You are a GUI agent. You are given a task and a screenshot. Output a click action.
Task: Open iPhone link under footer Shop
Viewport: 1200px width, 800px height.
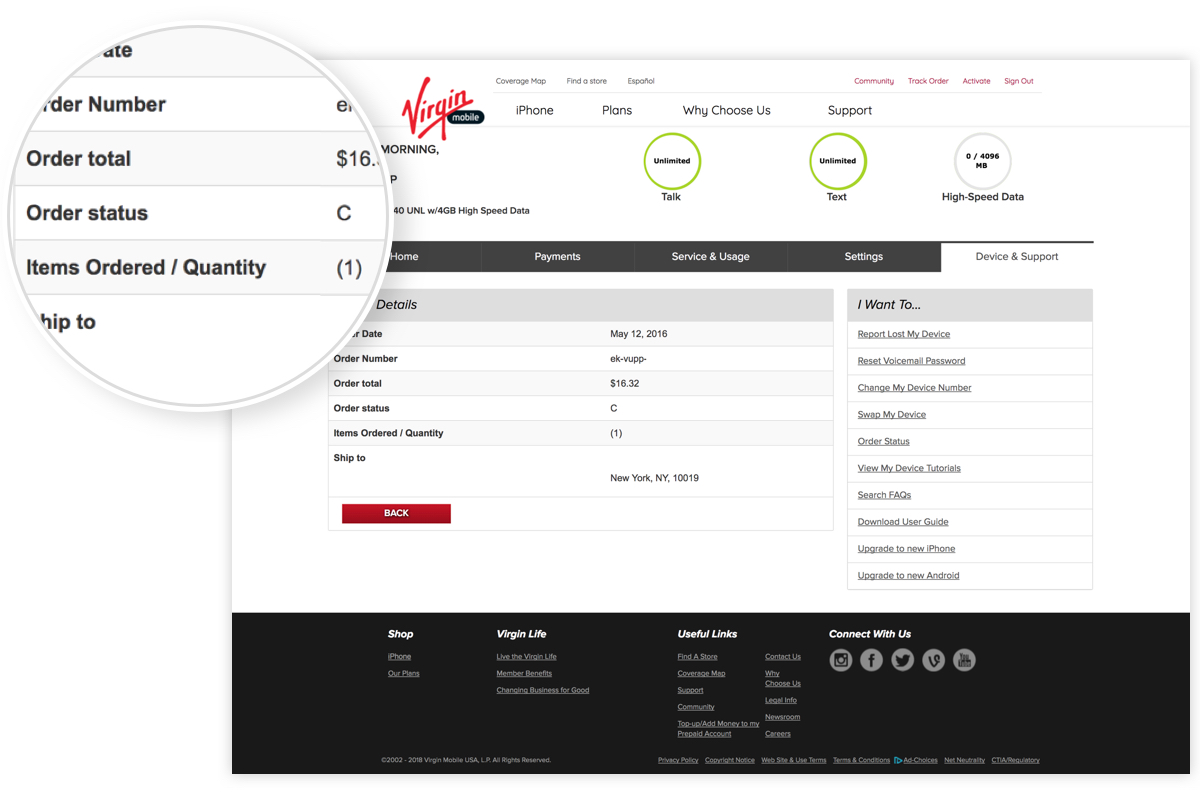tap(399, 657)
